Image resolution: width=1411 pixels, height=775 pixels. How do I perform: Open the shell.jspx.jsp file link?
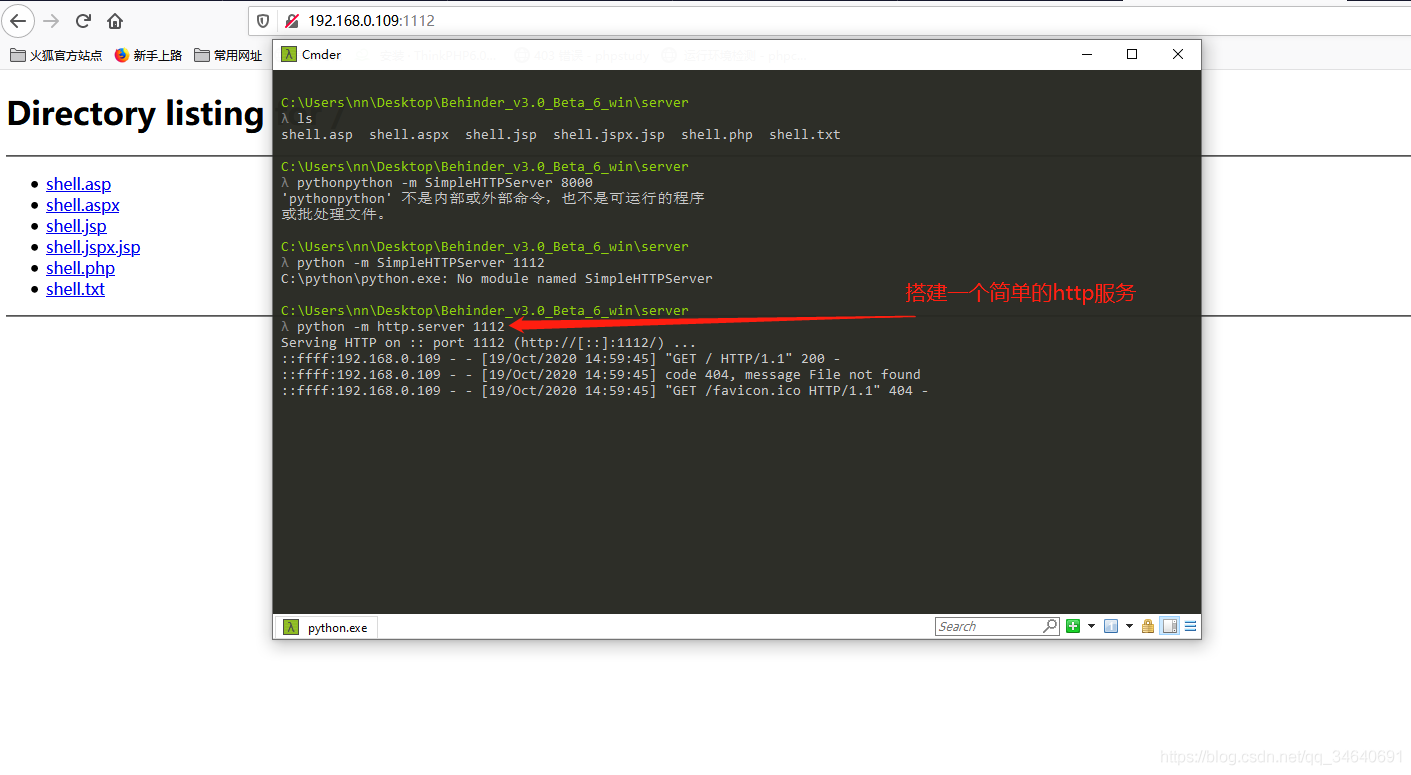[93, 247]
